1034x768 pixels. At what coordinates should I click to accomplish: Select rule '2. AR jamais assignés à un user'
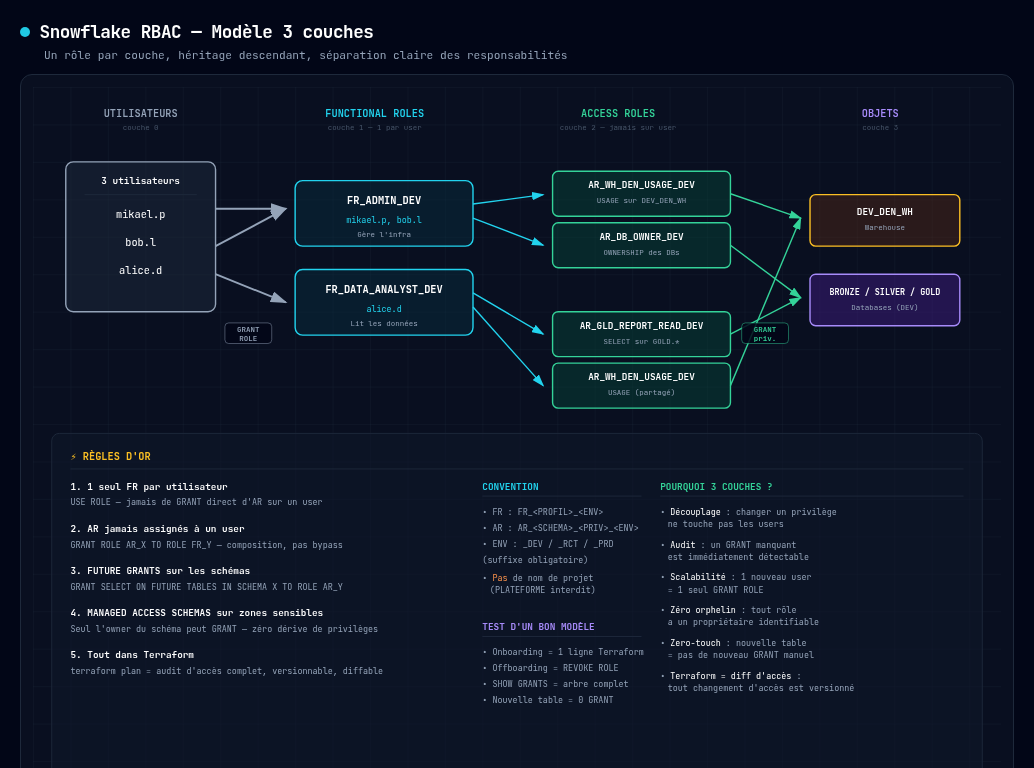(158, 529)
